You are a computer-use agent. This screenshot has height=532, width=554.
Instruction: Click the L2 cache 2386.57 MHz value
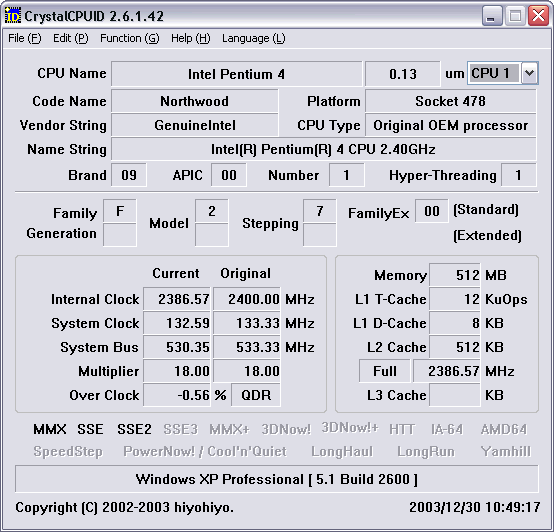tap(447, 371)
